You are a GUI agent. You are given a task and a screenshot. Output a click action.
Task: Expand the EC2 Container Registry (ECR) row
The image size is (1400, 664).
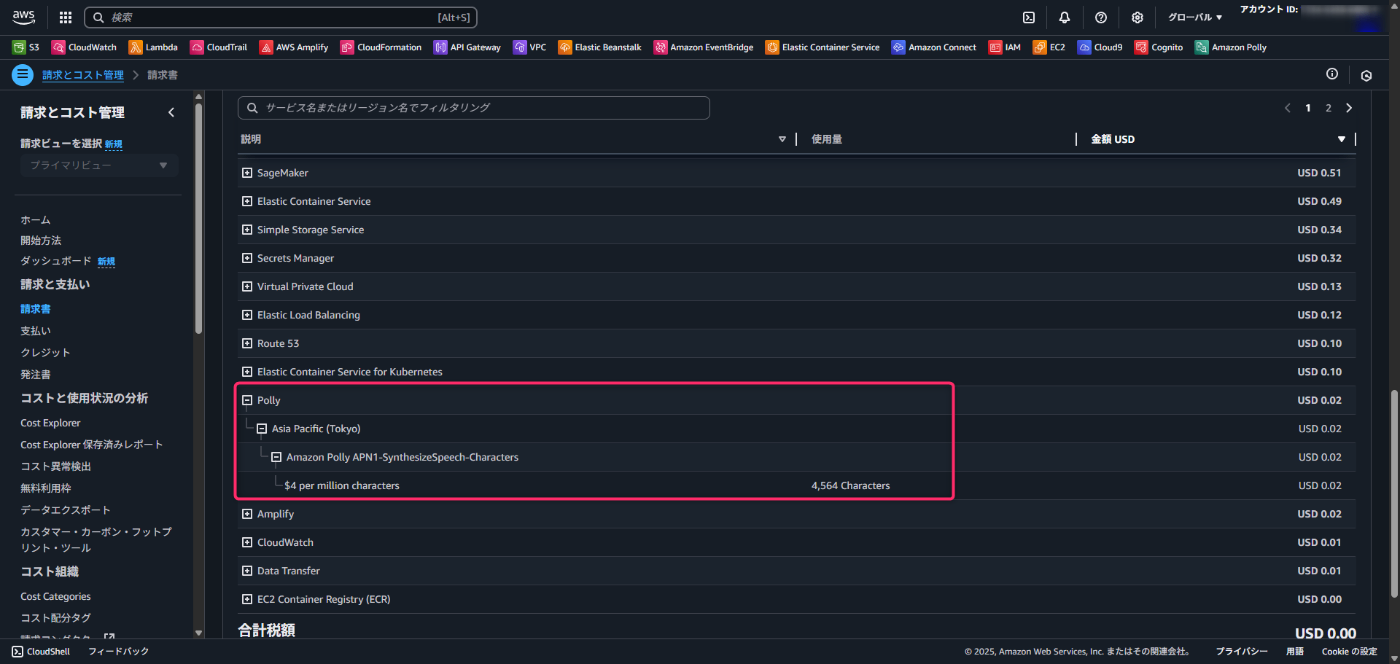[x=247, y=599]
